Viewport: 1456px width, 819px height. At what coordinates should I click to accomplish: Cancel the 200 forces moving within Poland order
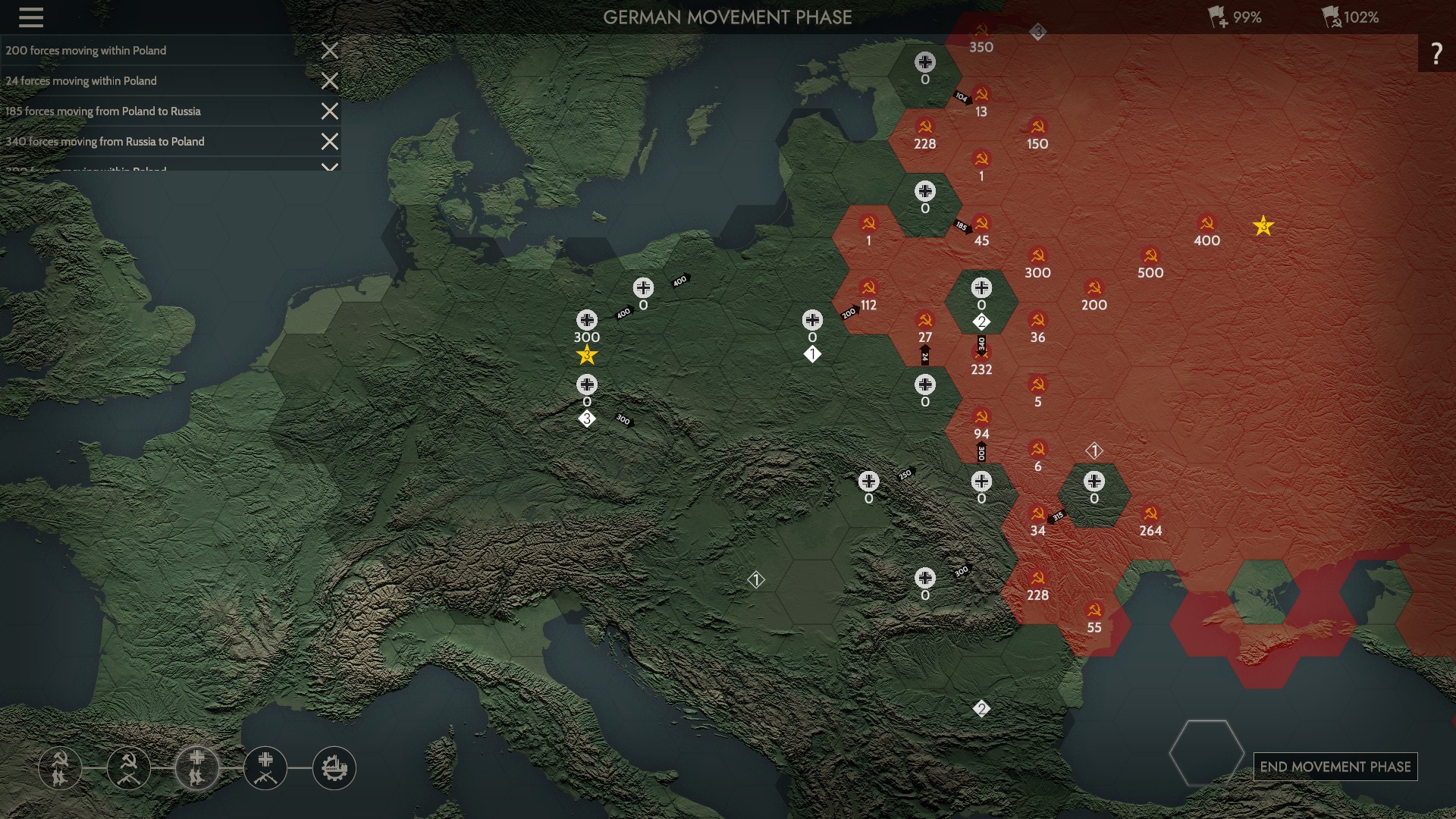329,51
